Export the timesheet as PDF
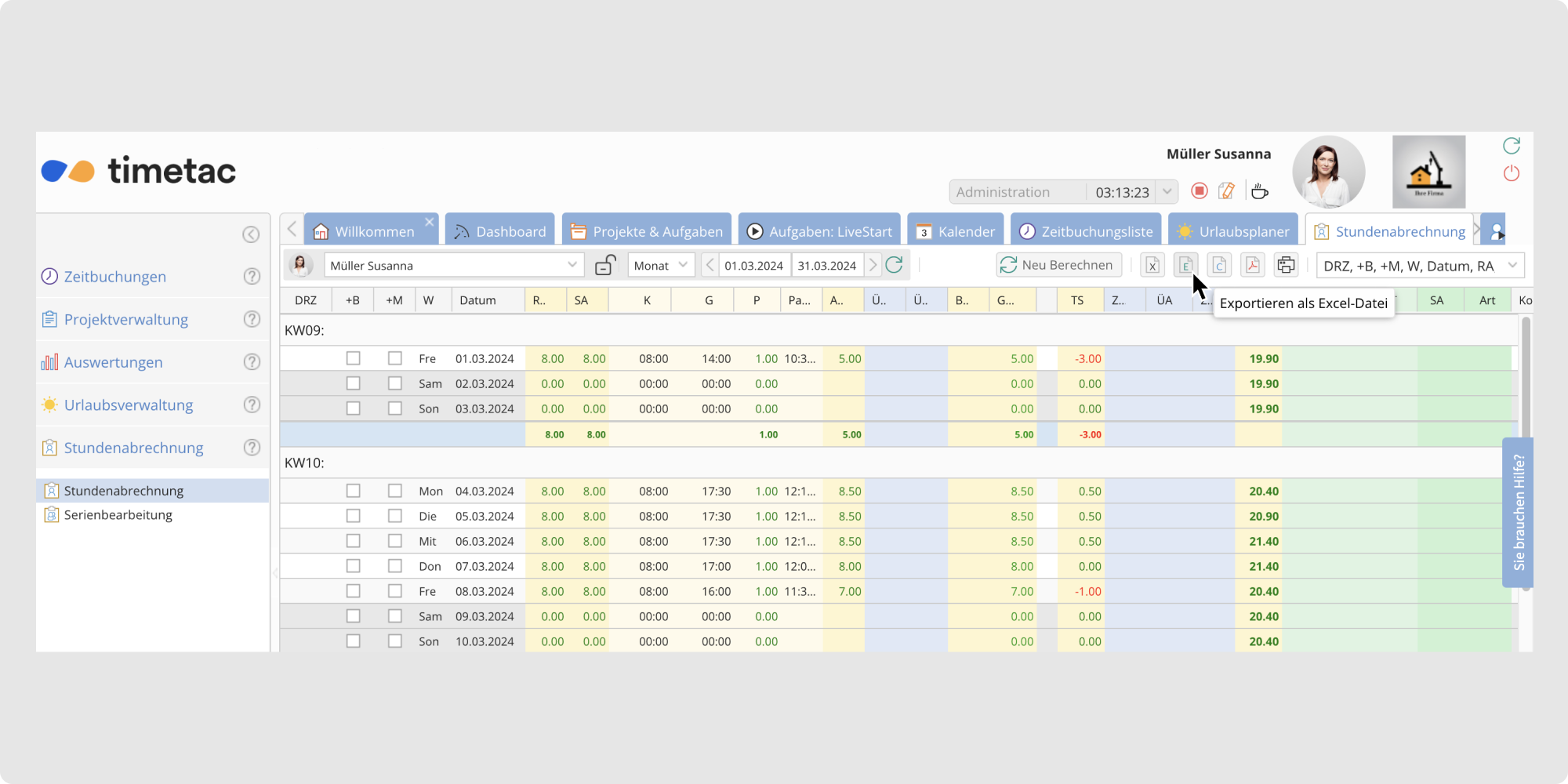Image resolution: width=1568 pixels, height=784 pixels. tap(1252, 265)
